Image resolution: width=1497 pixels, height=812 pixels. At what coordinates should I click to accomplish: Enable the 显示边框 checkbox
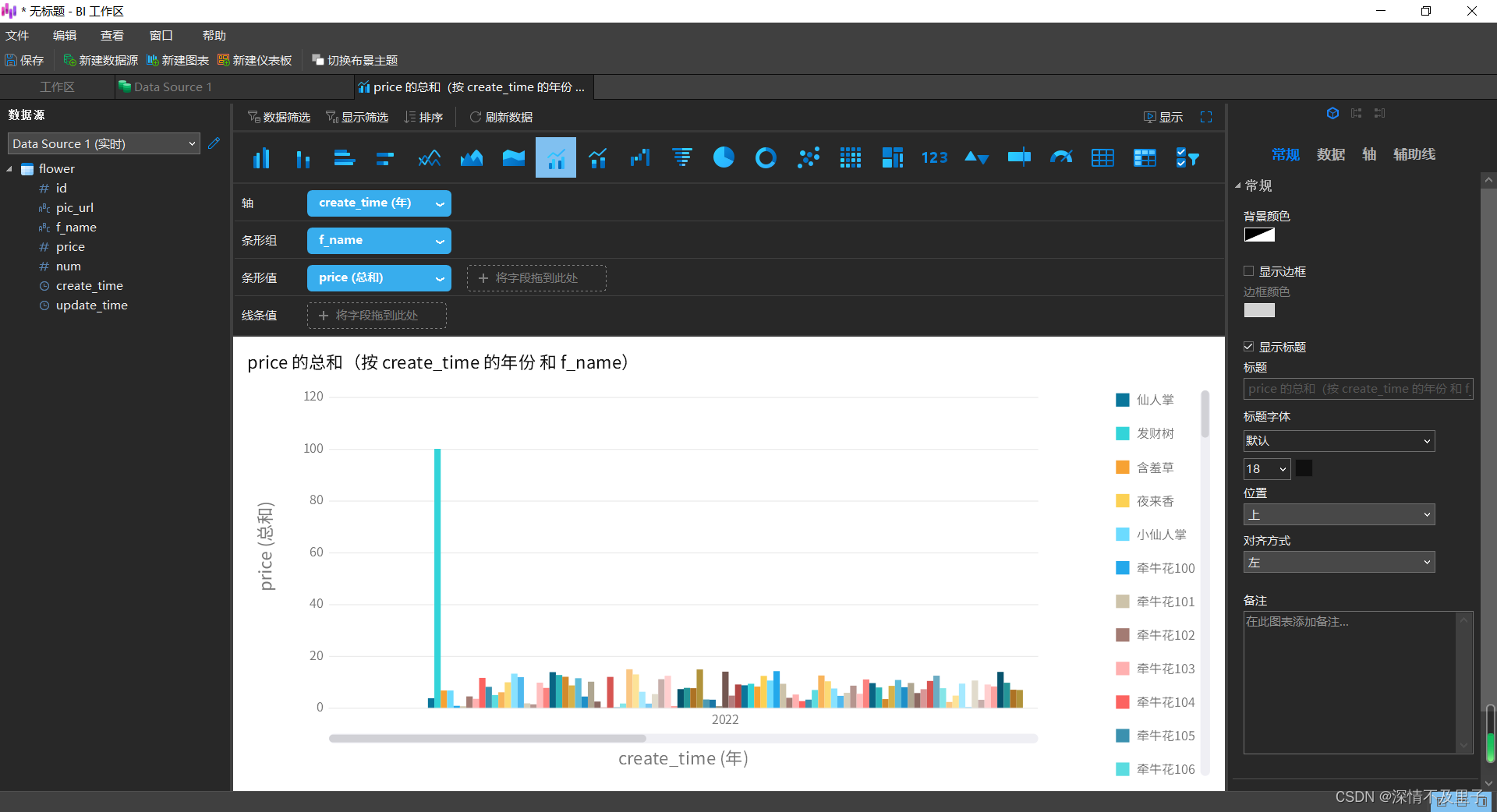[1249, 271]
